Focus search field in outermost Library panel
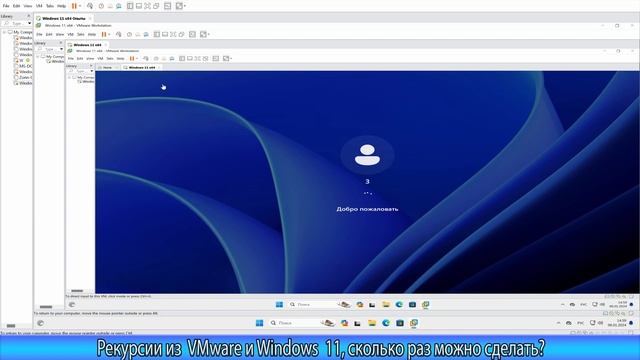640x360 pixels. [x=15, y=24]
